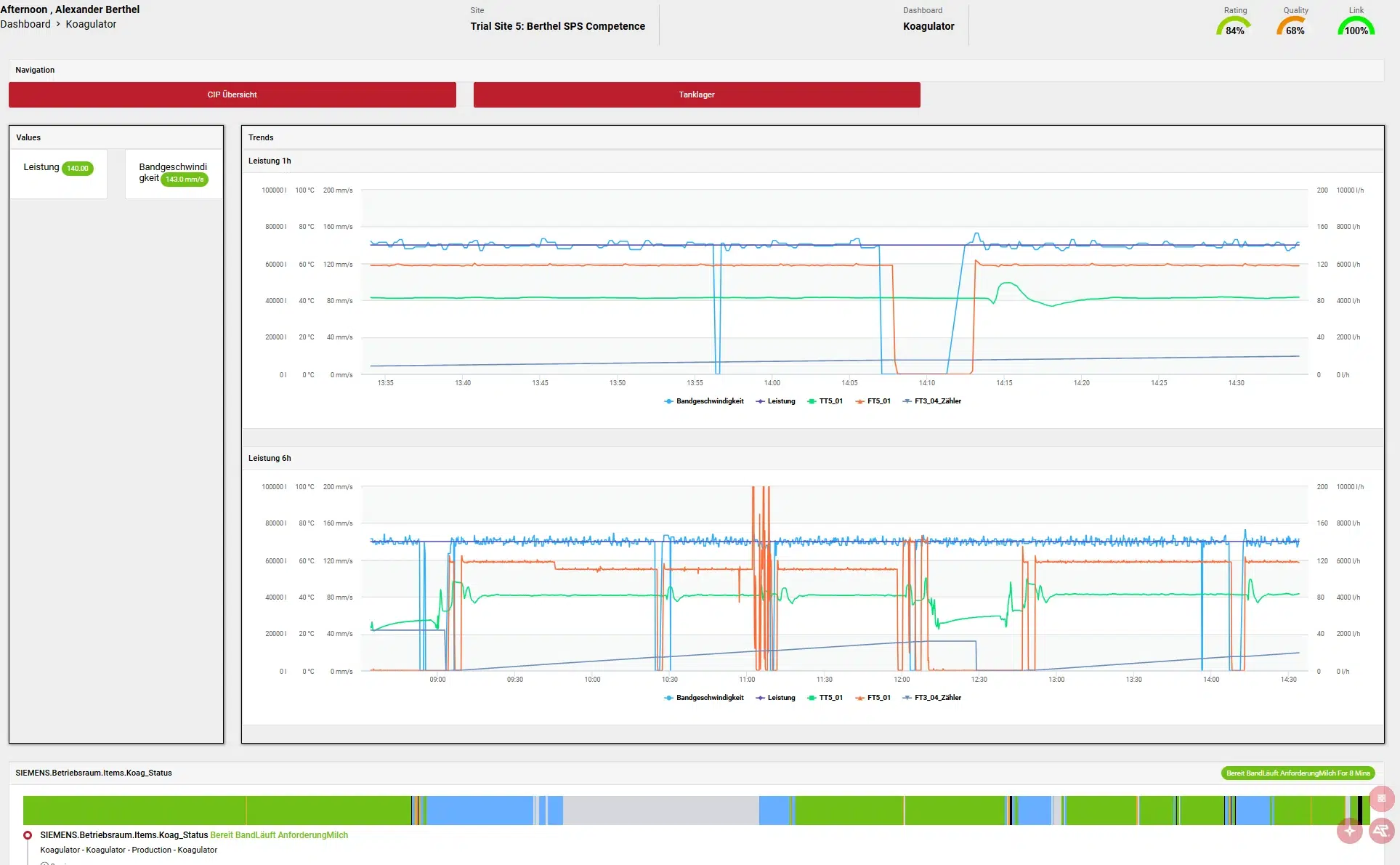Viewport: 1400px width, 865px height.
Task: Click the Quality 68% gauge
Action: click(1295, 26)
